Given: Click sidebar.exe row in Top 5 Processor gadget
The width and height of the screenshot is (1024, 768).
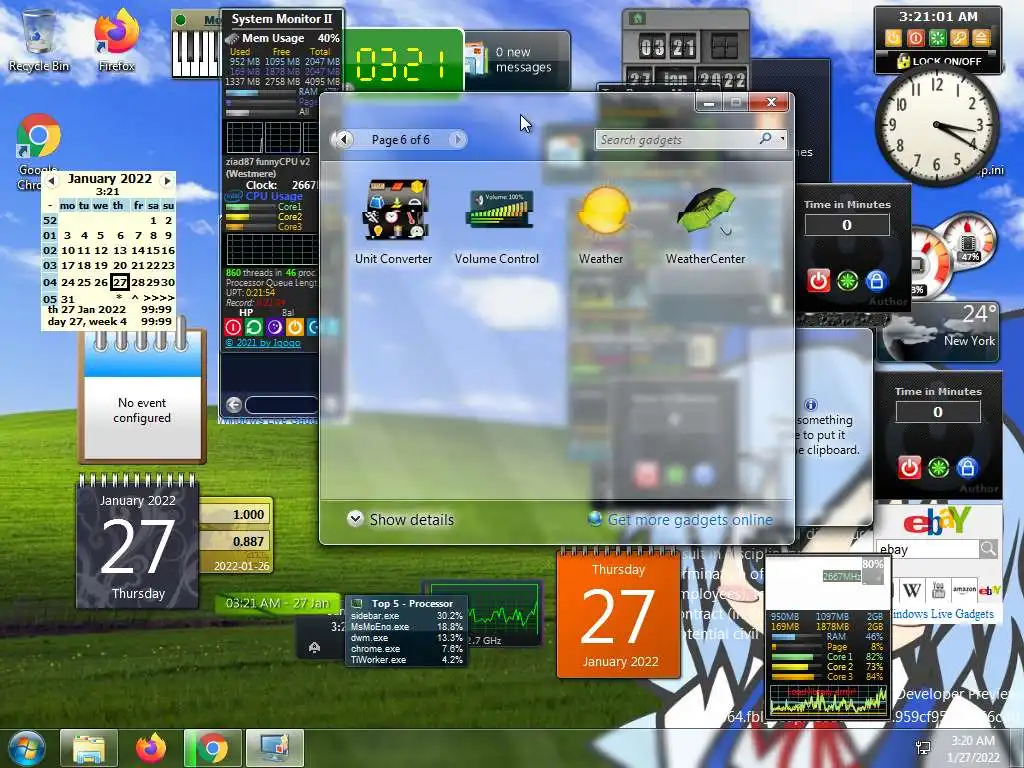Looking at the screenshot, I should pyautogui.click(x=406, y=616).
